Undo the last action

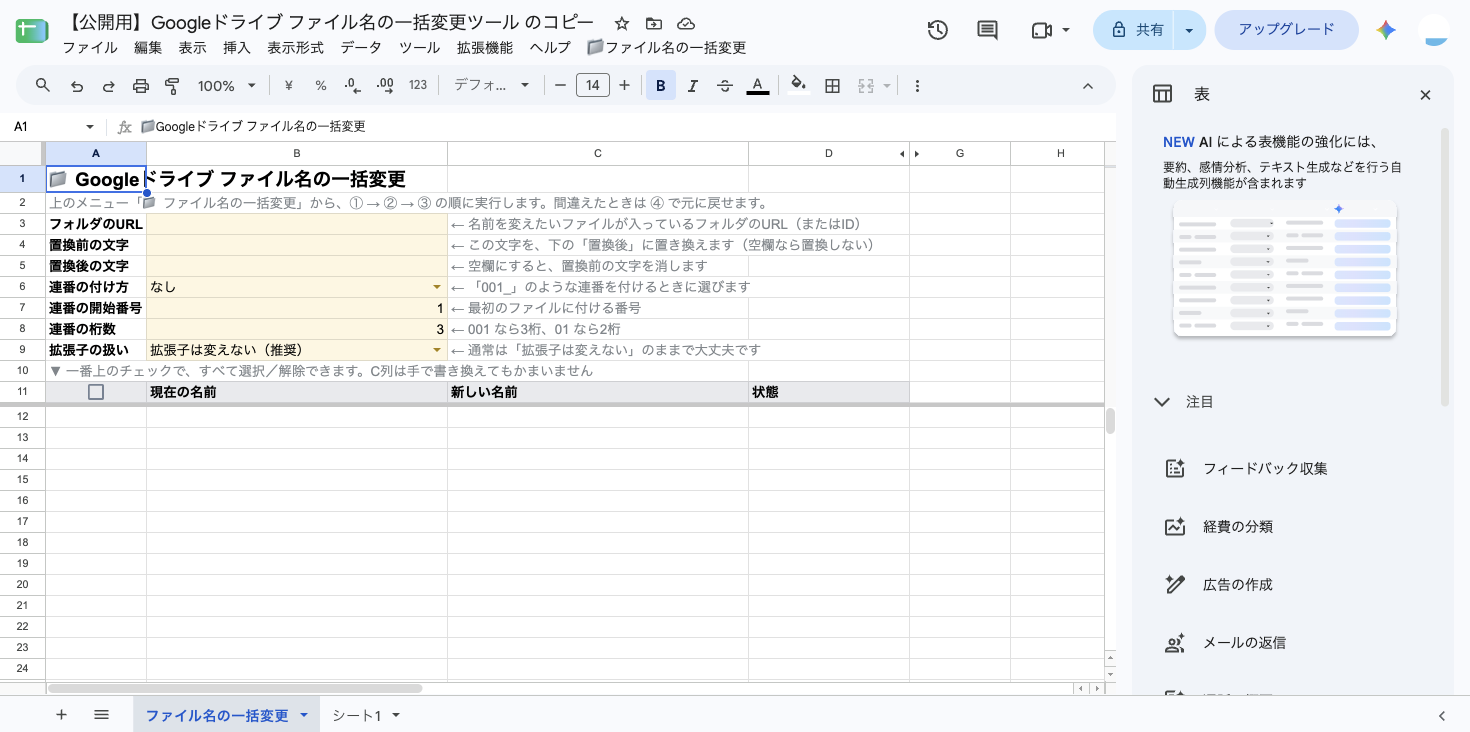coord(77,86)
